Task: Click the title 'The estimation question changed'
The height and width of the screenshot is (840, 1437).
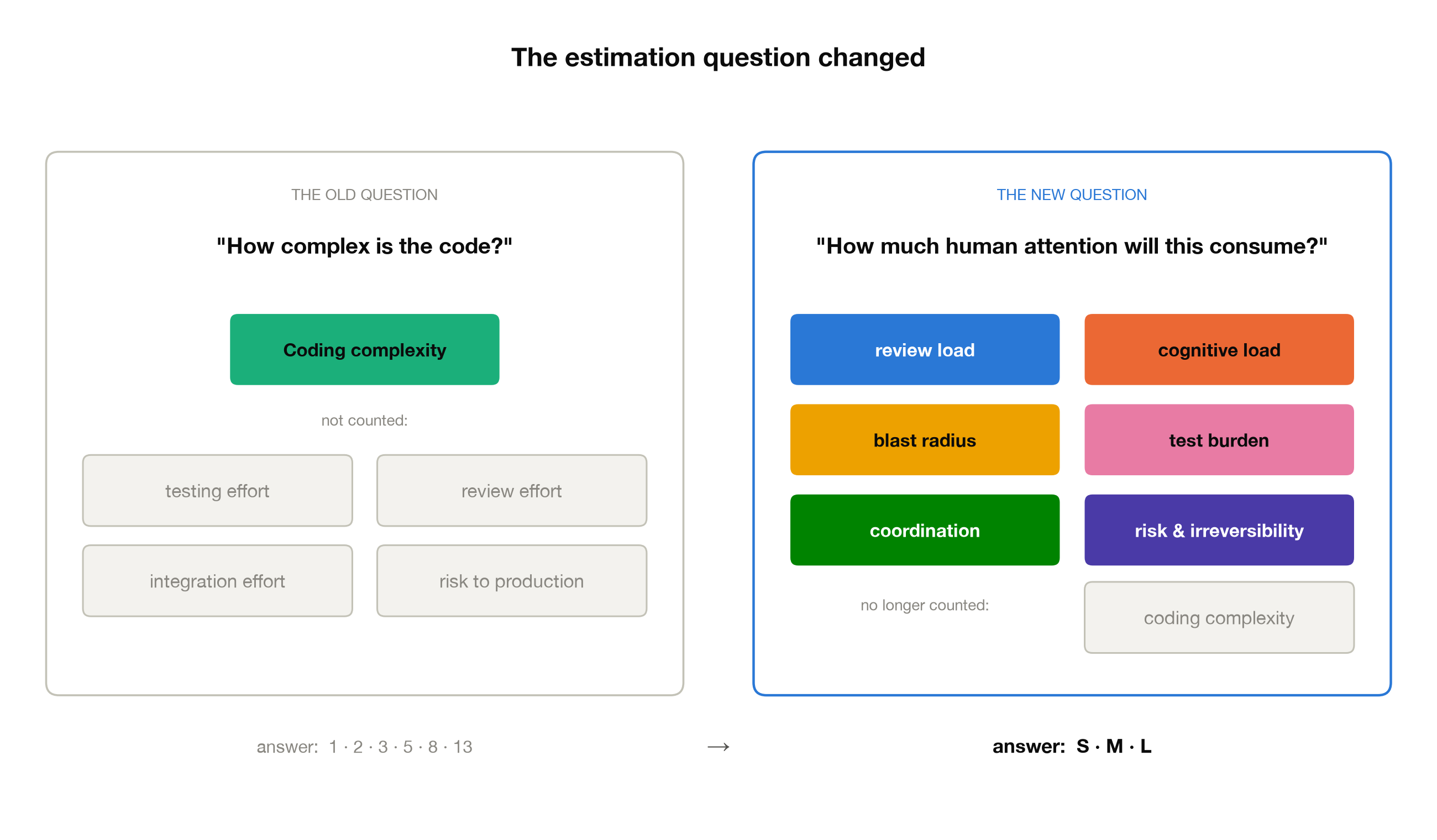Action: coord(718,57)
